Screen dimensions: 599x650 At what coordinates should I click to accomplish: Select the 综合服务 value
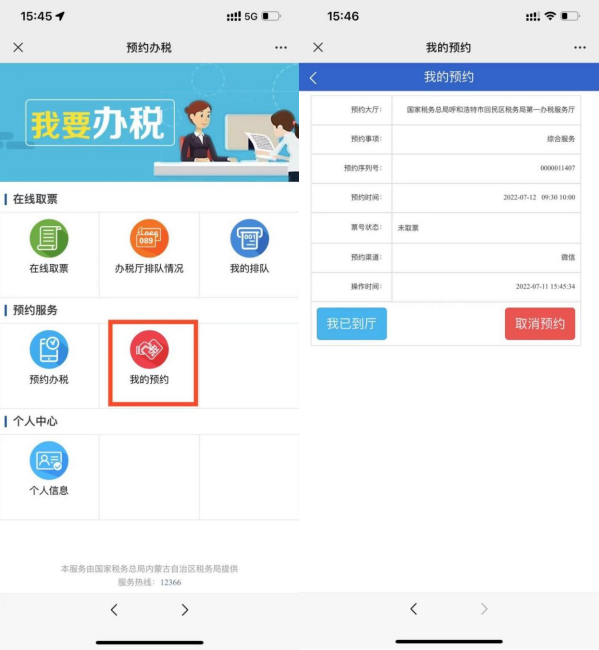(561, 139)
